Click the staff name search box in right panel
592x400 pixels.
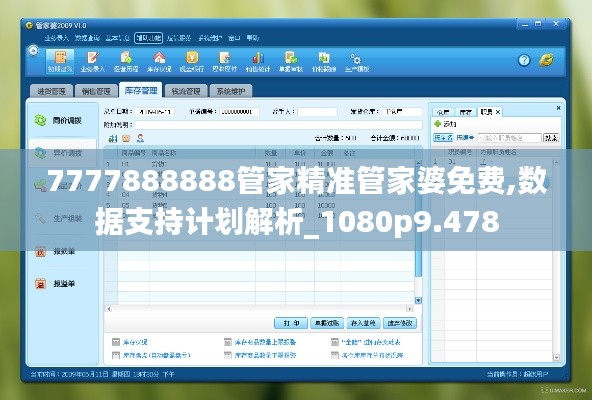[x=510, y=138]
